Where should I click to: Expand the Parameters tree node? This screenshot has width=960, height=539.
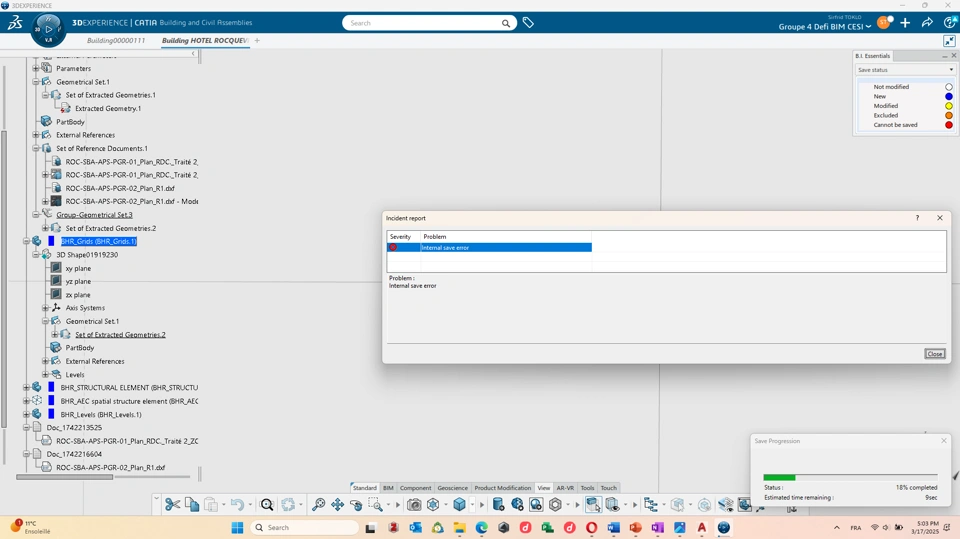(36, 68)
